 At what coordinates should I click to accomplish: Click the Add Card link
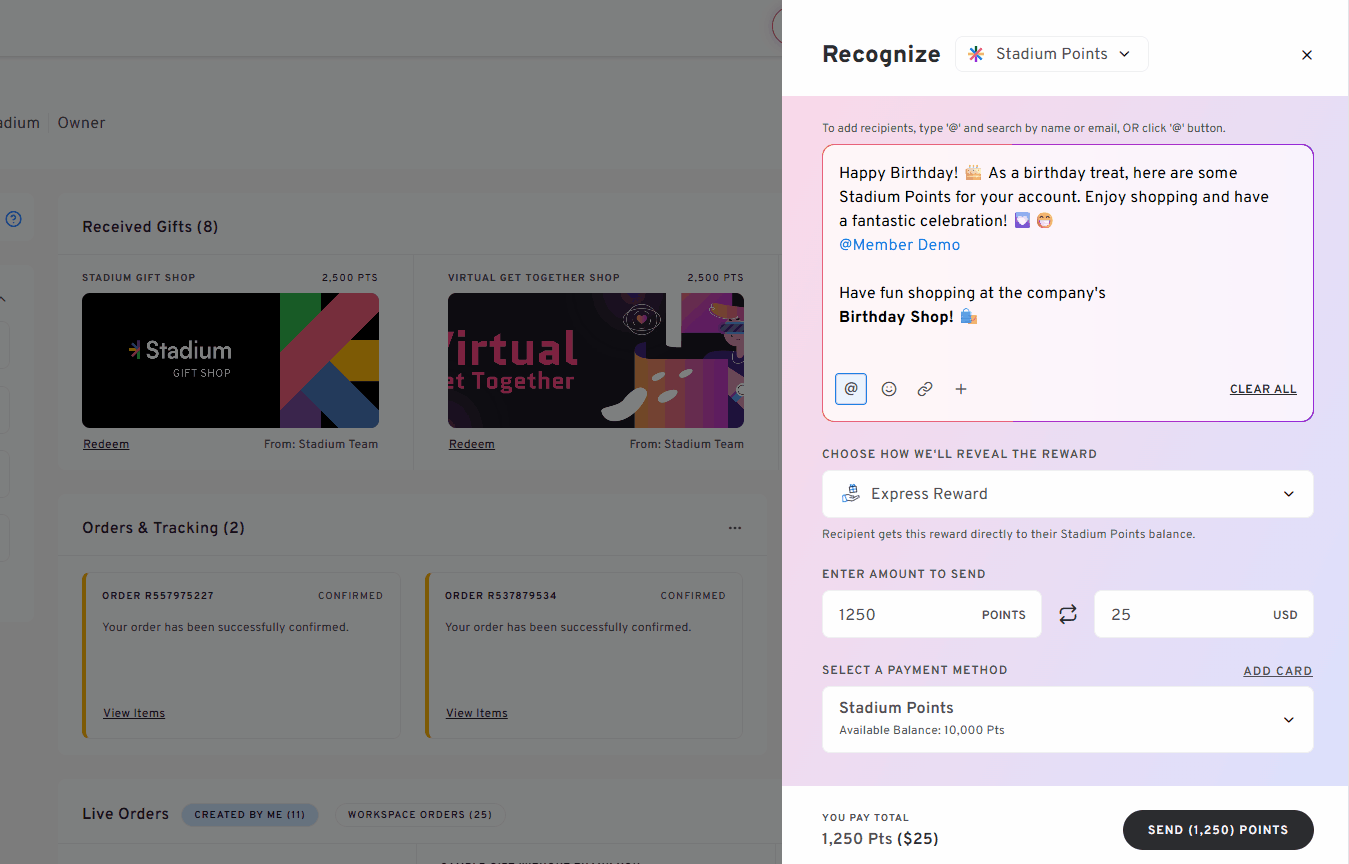point(1278,671)
